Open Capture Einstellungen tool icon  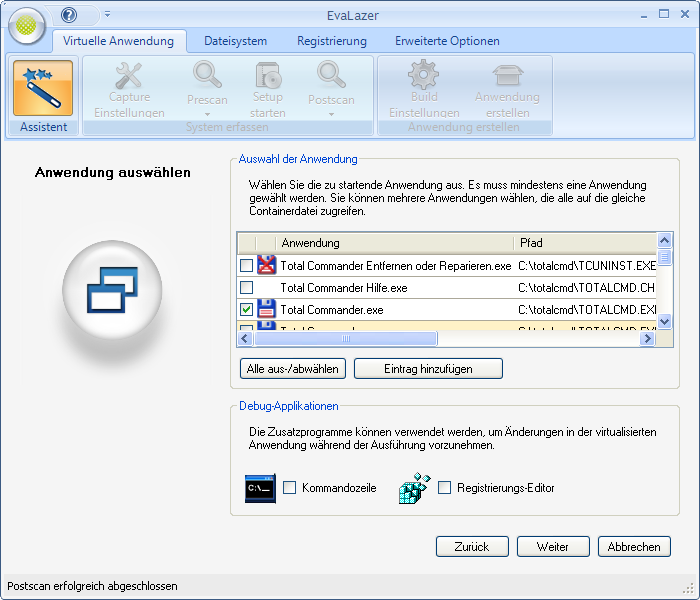[129, 76]
